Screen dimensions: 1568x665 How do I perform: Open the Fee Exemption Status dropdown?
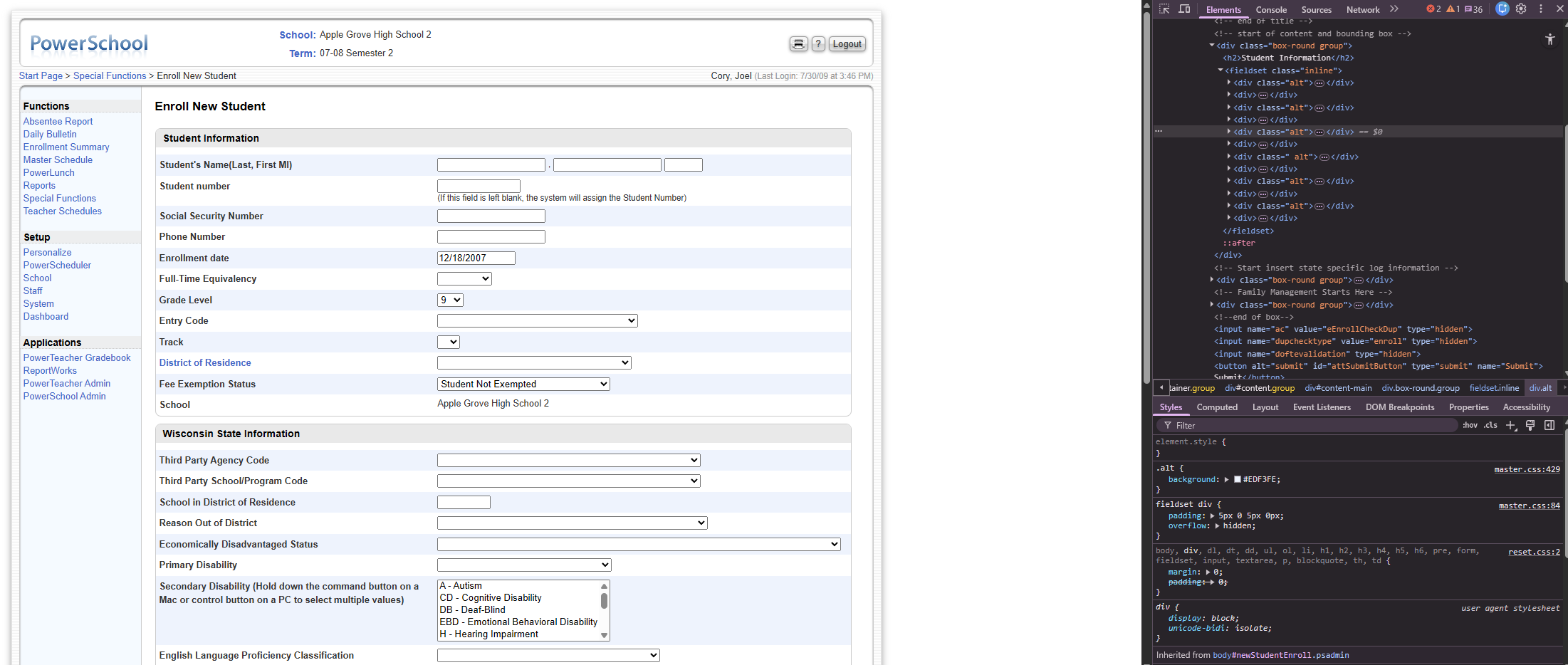523,384
